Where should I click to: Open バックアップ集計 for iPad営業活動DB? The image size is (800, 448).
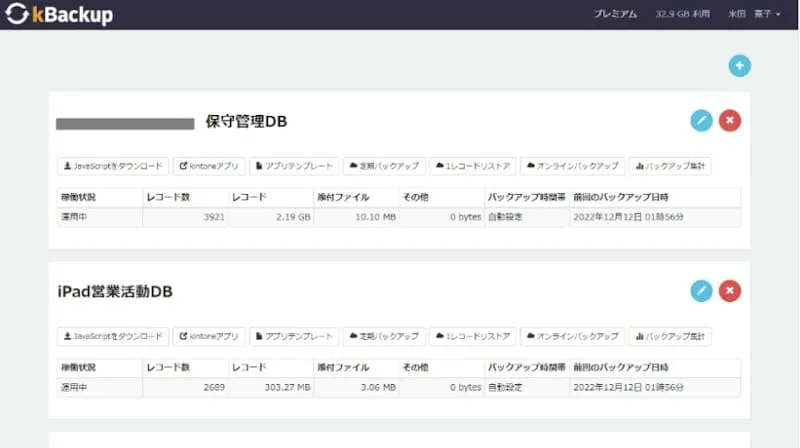[x=671, y=336]
